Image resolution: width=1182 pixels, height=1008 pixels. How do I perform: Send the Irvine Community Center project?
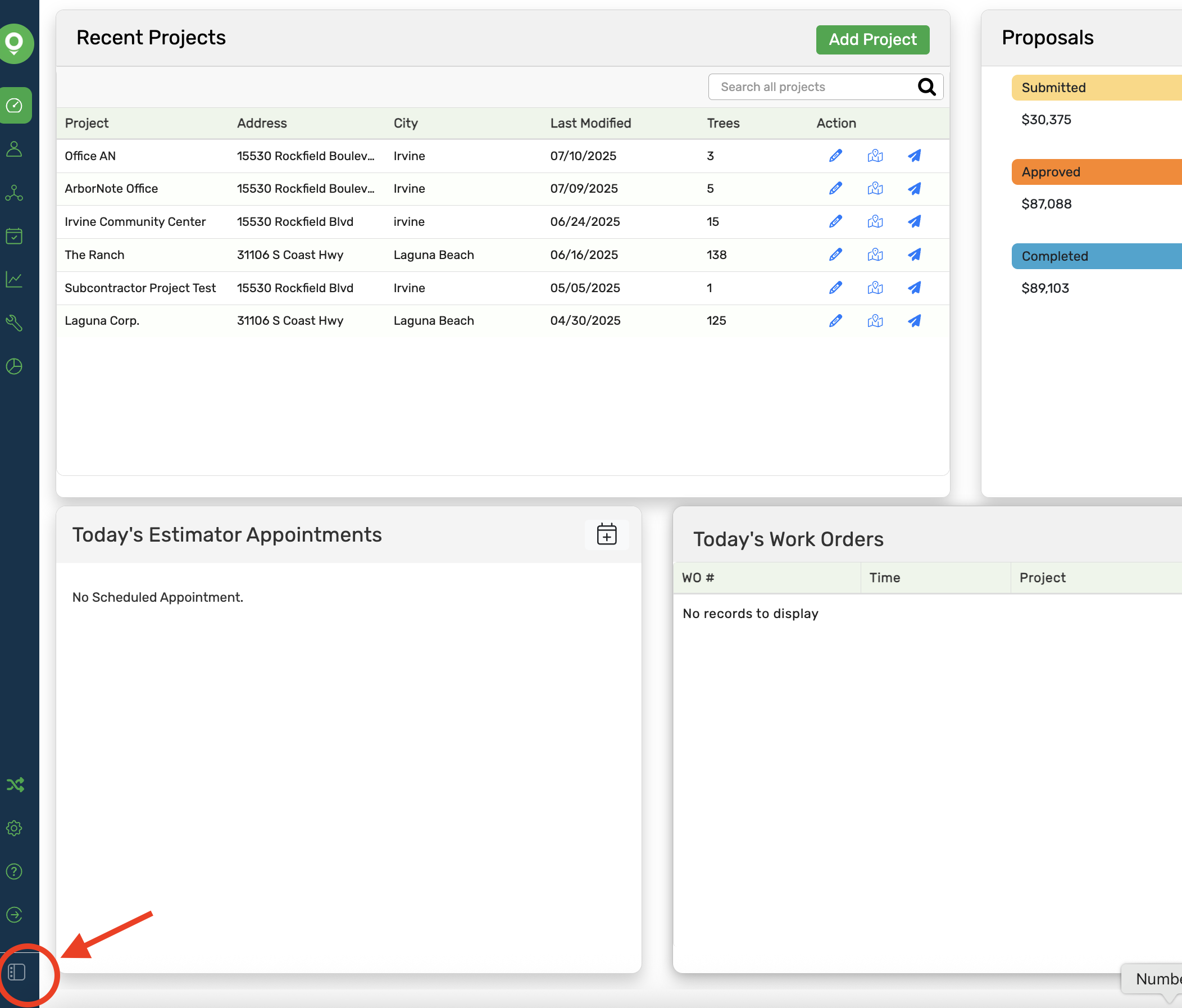coord(915,222)
